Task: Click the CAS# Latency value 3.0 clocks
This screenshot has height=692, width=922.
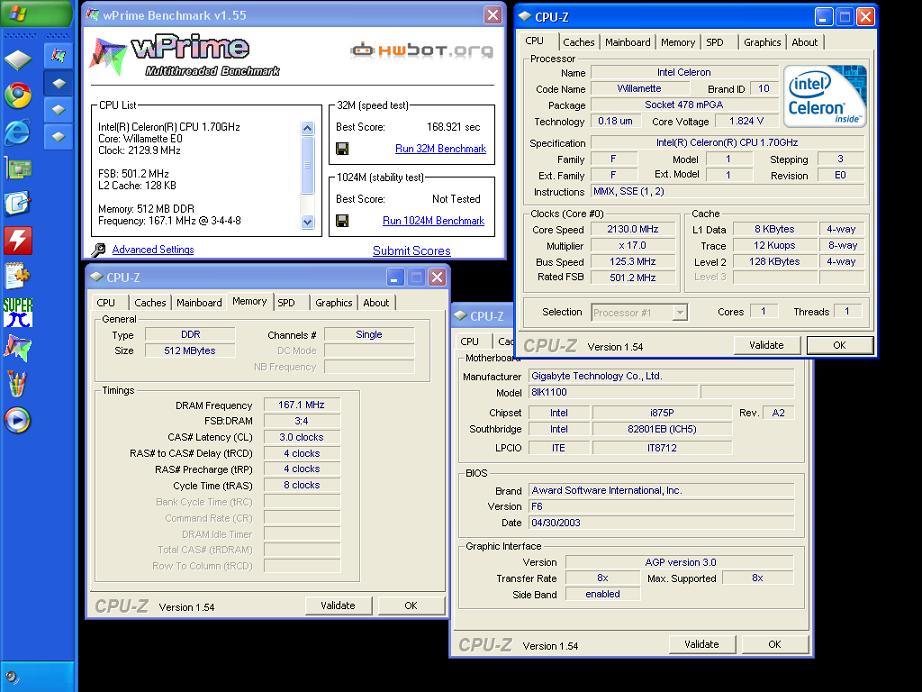Action: tap(302, 437)
